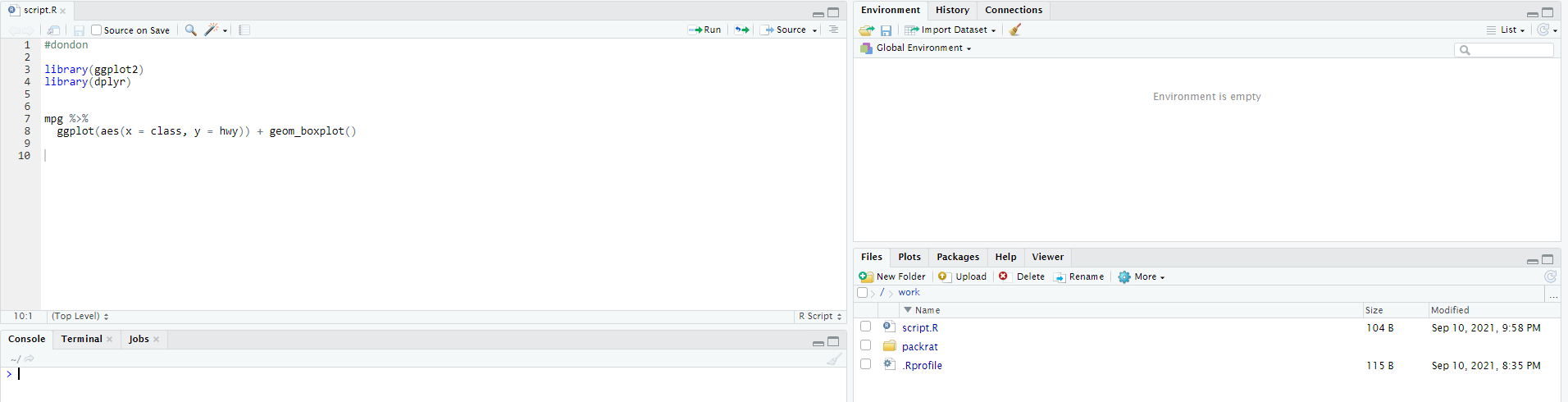The height and width of the screenshot is (402, 1568).
Task: Switch to the History tab
Action: [952, 10]
